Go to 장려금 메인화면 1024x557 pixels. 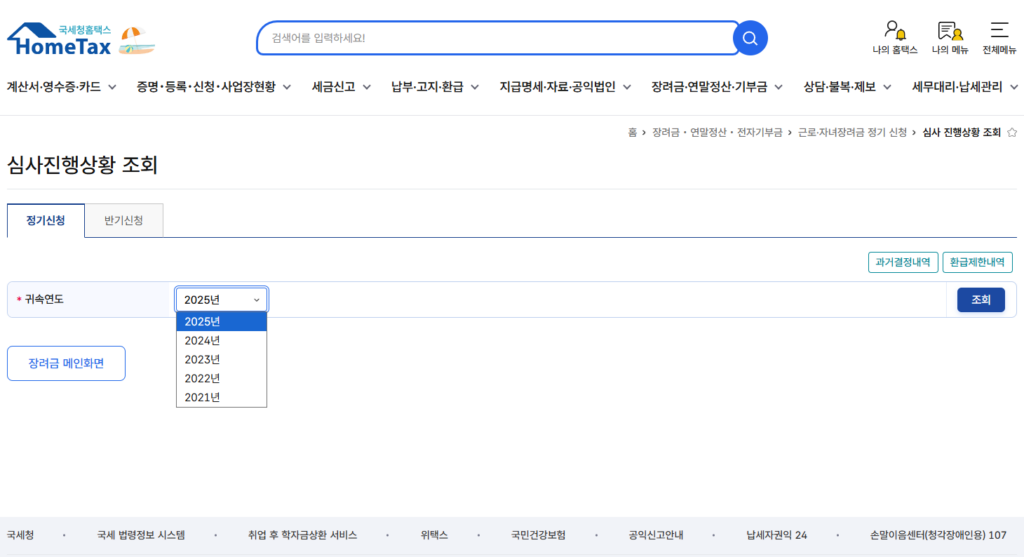tap(66, 363)
